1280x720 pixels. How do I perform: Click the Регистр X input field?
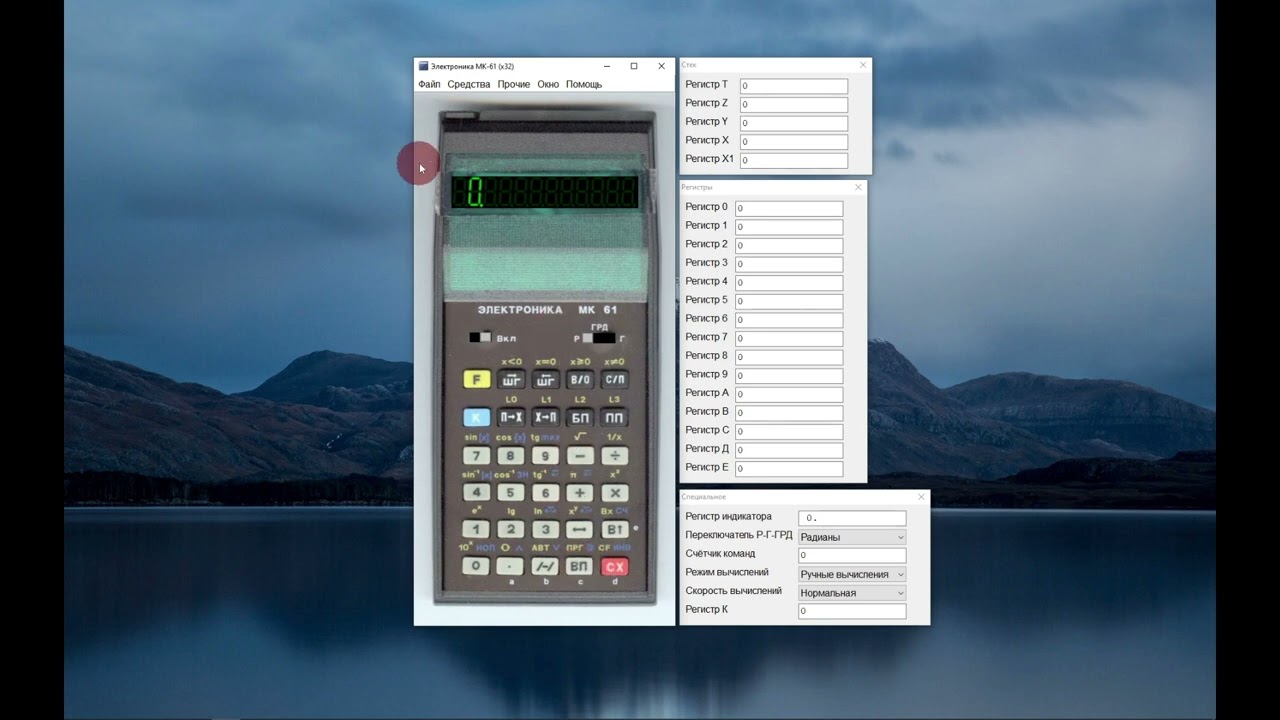click(794, 142)
